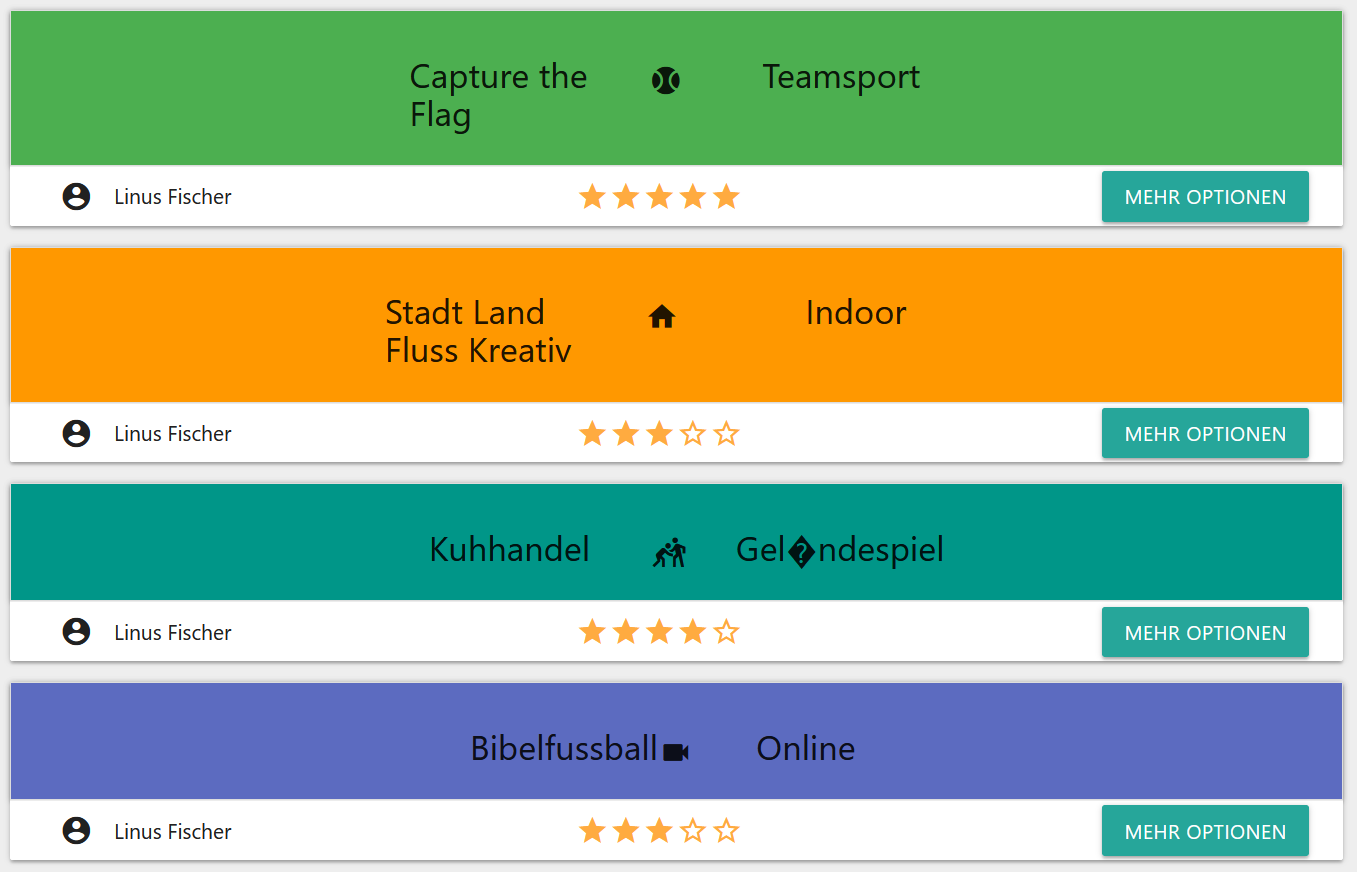Click the Online category label
Screen dimensions: 1357x872
point(806,749)
